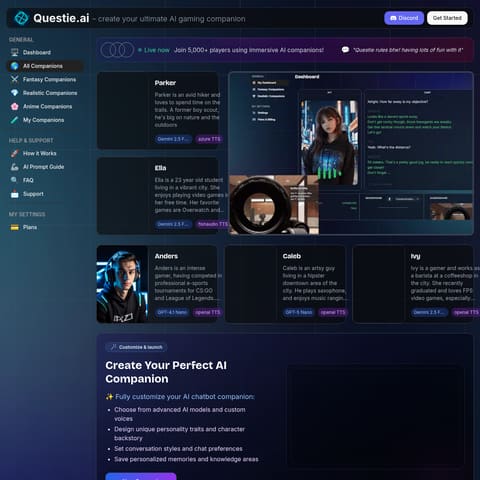480x480 pixels.
Task: Open the Anders companion name
Action: coord(166,256)
